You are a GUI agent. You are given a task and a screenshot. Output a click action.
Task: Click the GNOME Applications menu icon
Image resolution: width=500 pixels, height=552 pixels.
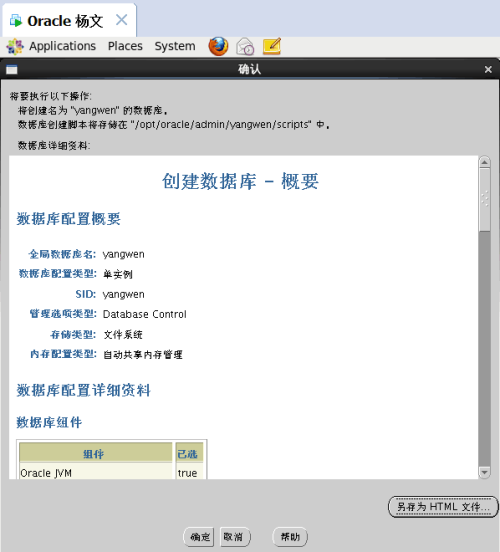click(x=15, y=46)
